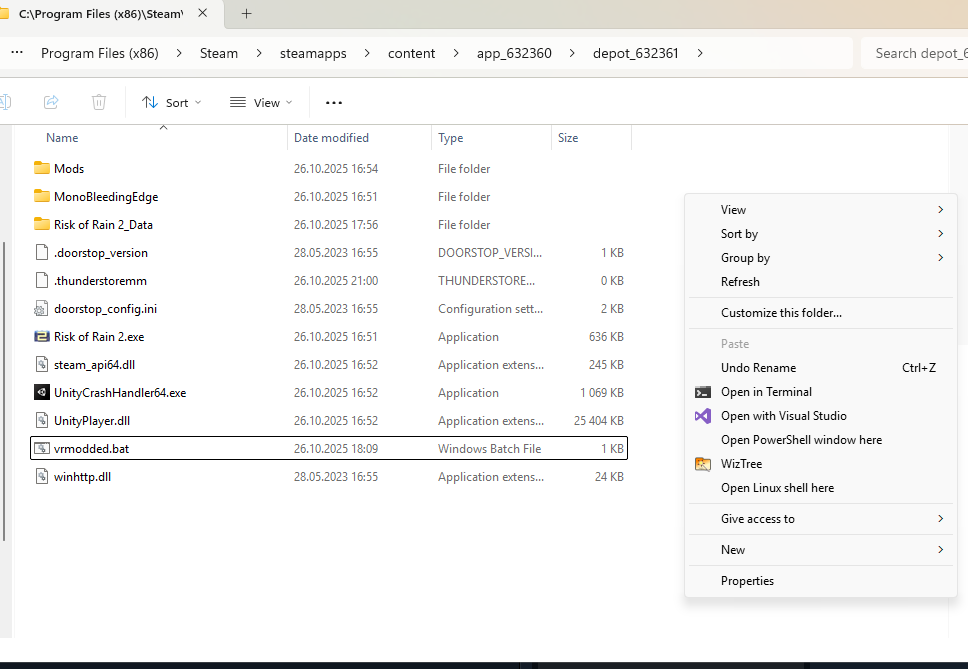Choose the WizTree menu entry
Screen dimensions: 968x669
pyautogui.click(x=821, y=464)
